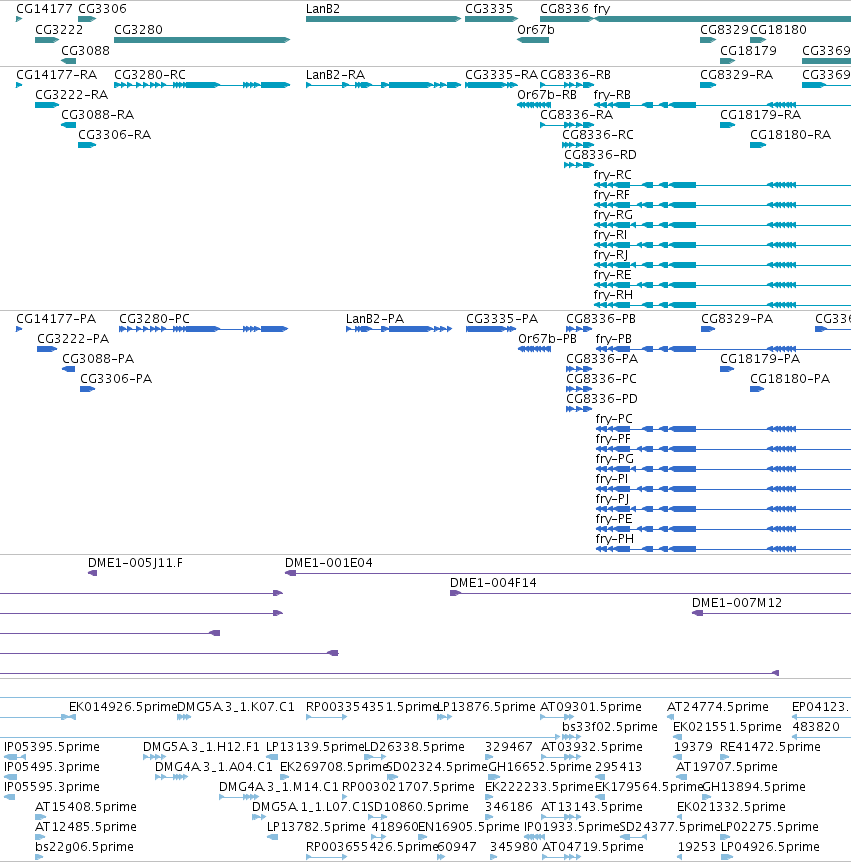Click the LanB2-RA transcript label
This screenshot has height=862, width=851.
coord(335,75)
